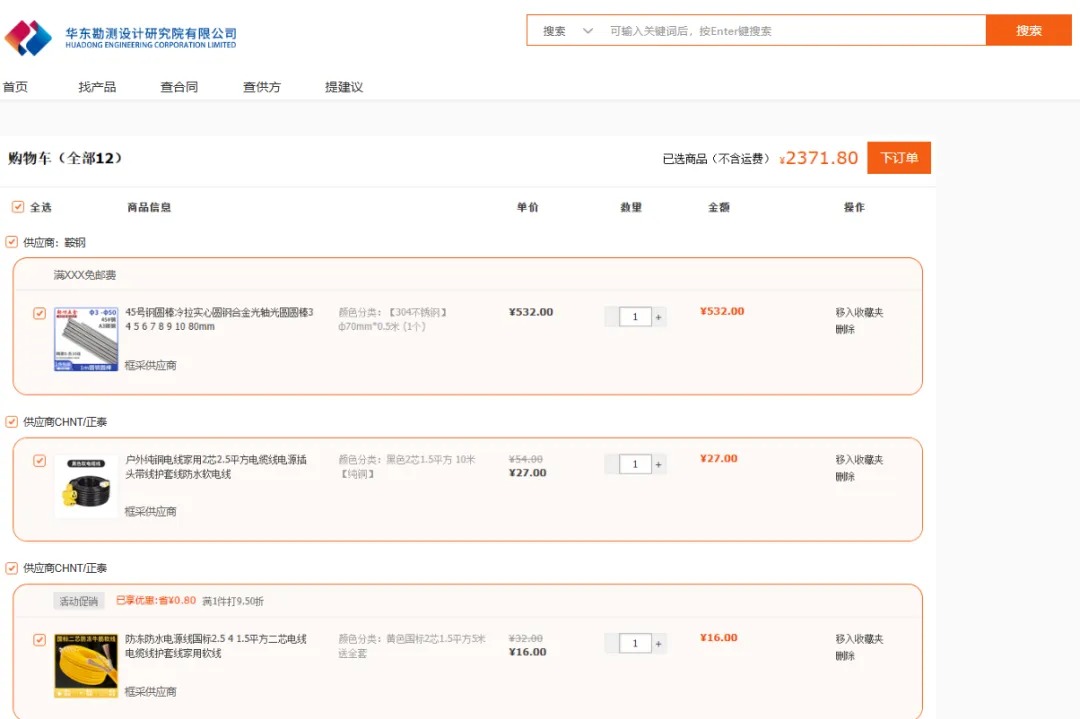1080x719 pixels.
Task: Open the 提建议 menu item
Action: pyautogui.click(x=344, y=87)
